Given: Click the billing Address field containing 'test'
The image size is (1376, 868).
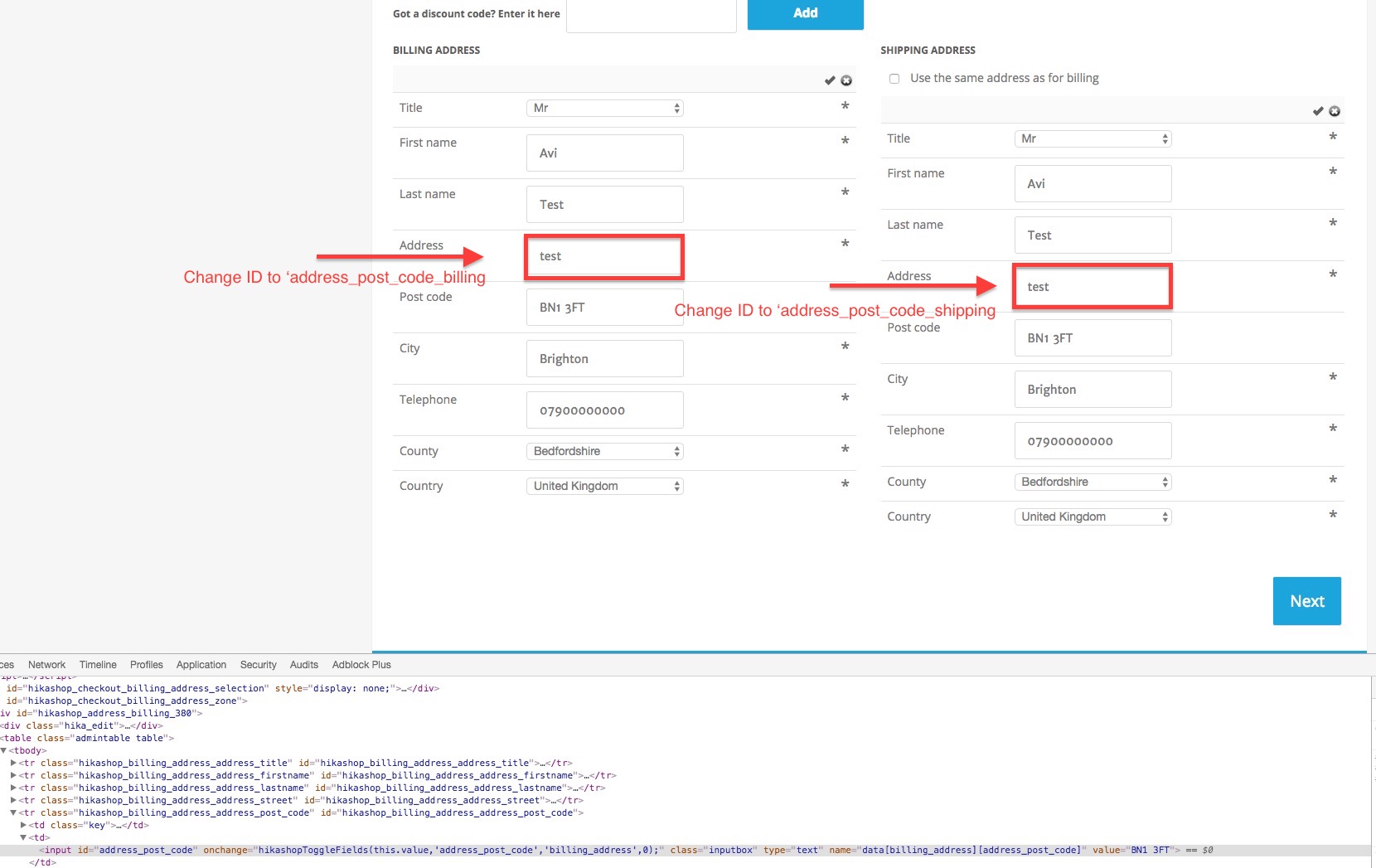Looking at the screenshot, I should [x=604, y=256].
